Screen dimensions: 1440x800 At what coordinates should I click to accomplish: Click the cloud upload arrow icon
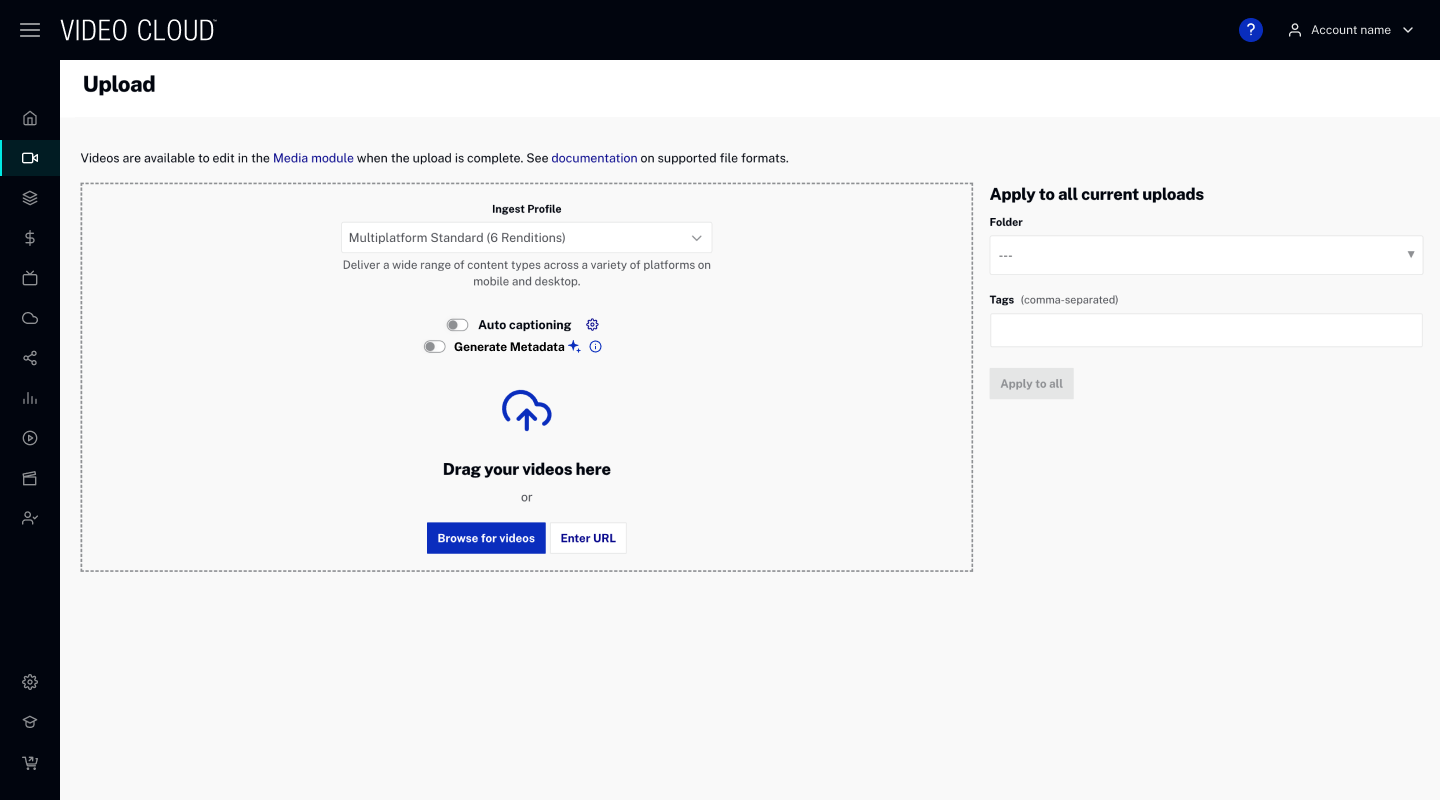(x=527, y=410)
